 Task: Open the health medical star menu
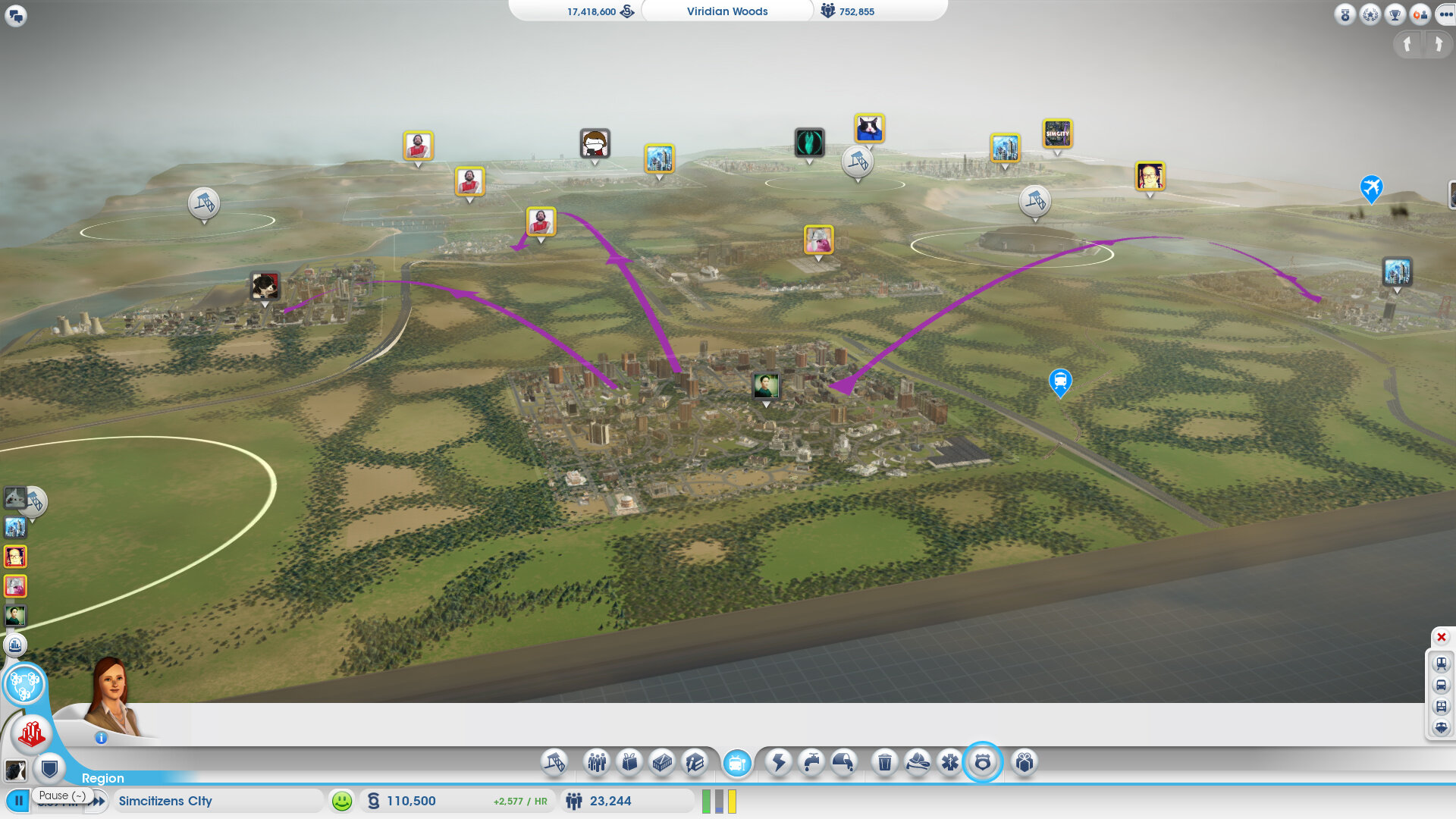[x=949, y=762]
